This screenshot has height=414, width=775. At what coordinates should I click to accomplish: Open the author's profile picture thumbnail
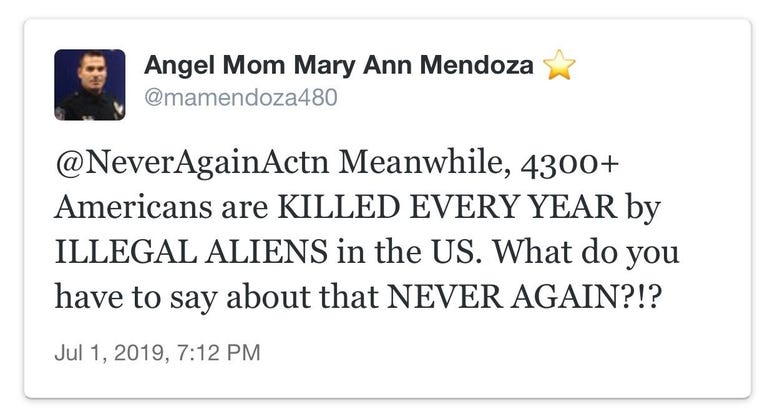[89, 84]
